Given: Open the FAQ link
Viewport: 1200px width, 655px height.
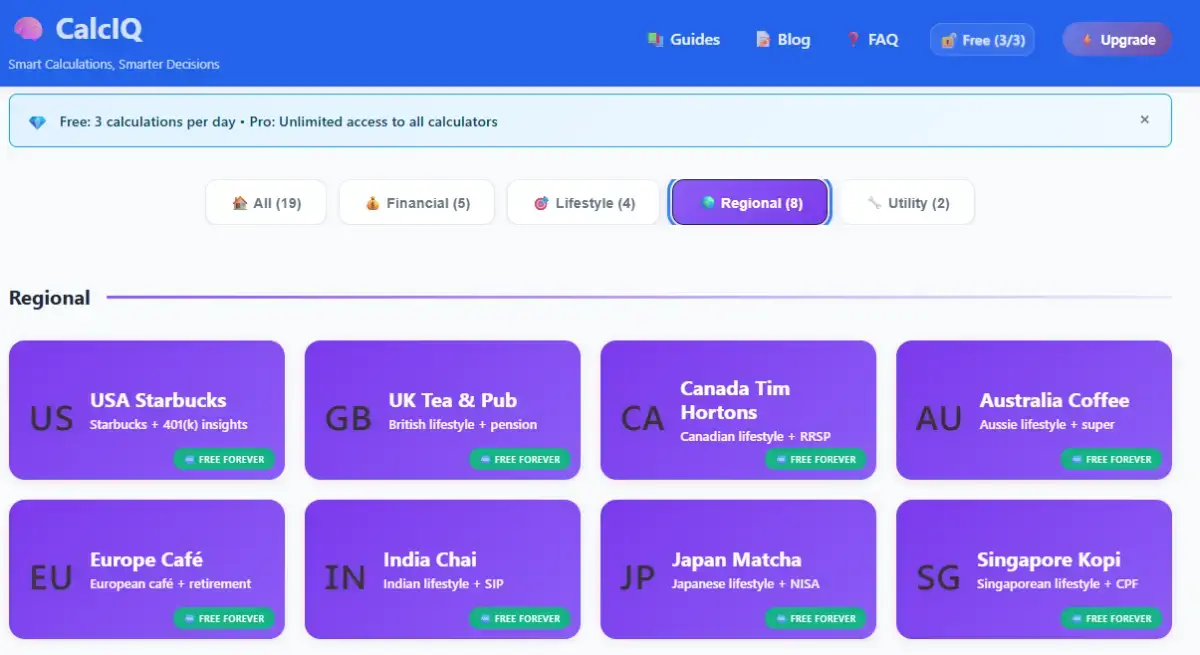Looking at the screenshot, I should (x=873, y=40).
